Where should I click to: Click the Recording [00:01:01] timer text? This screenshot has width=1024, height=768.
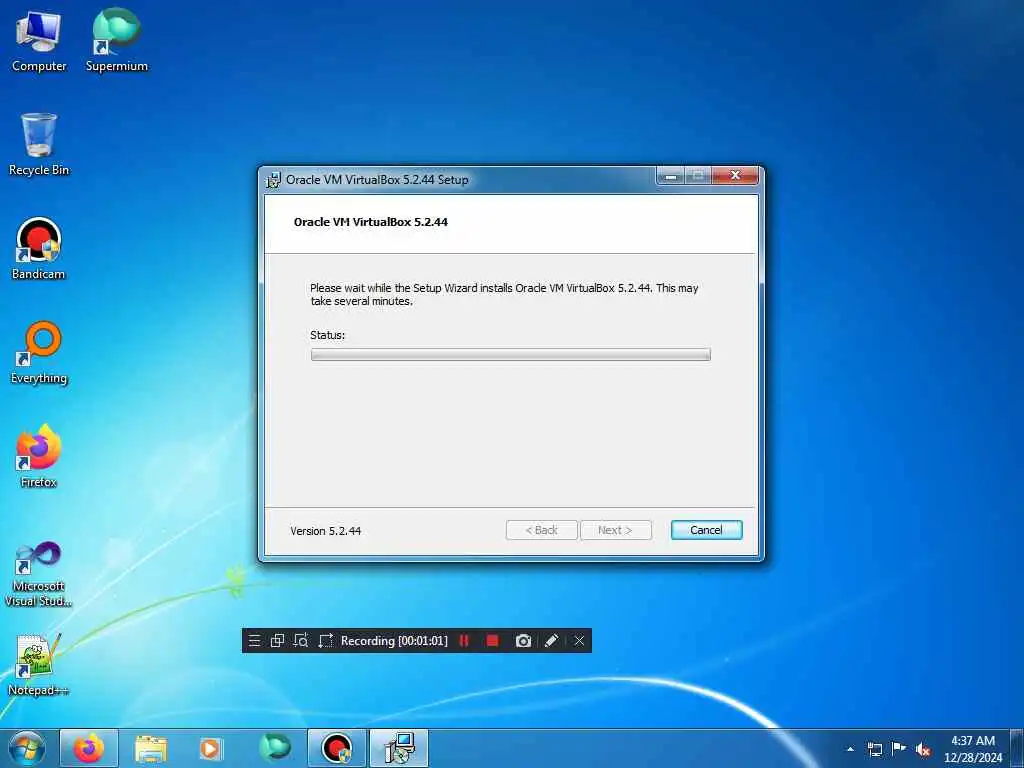(x=394, y=641)
